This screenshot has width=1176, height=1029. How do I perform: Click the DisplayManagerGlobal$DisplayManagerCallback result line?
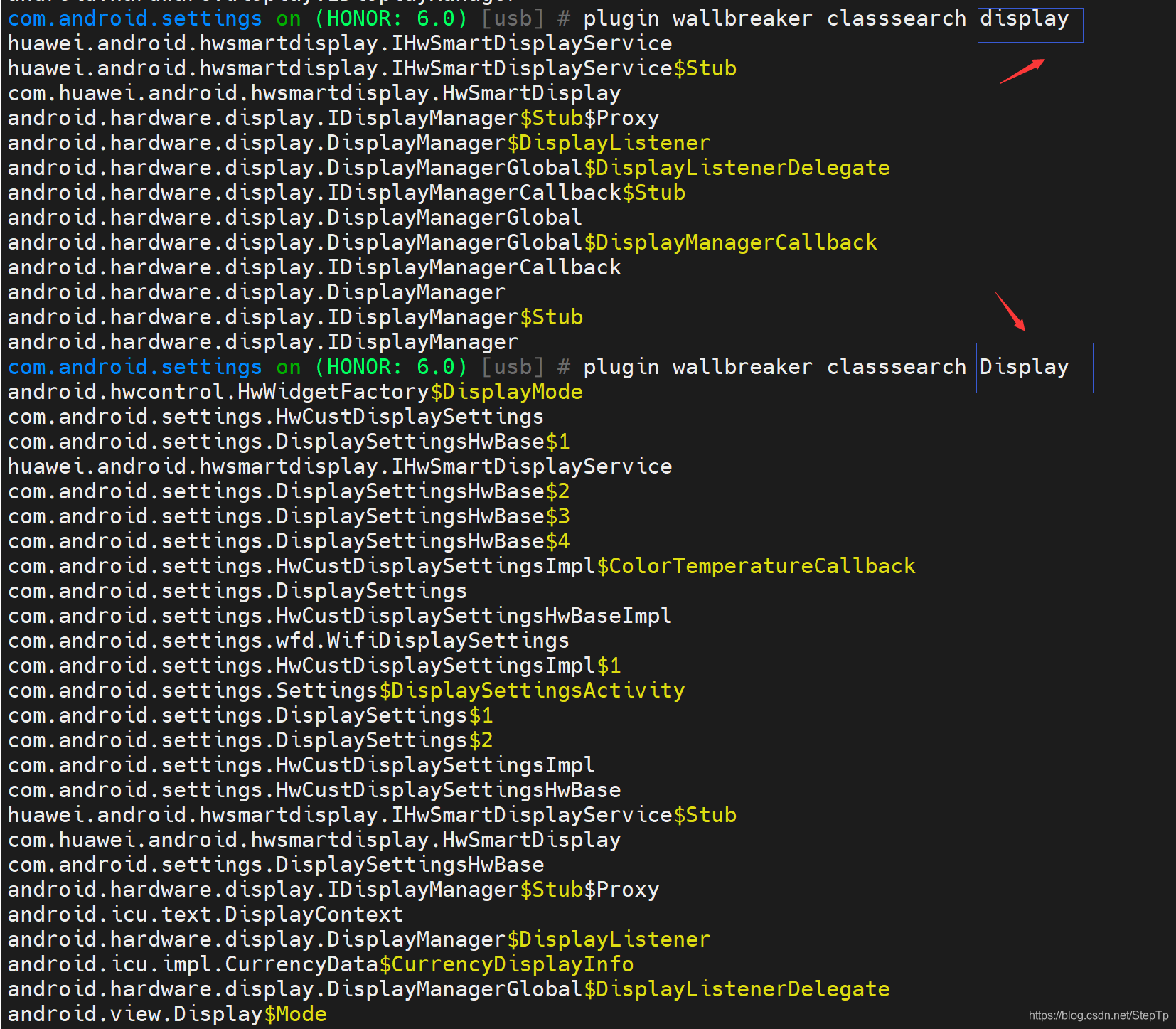(x=442, y=243)
